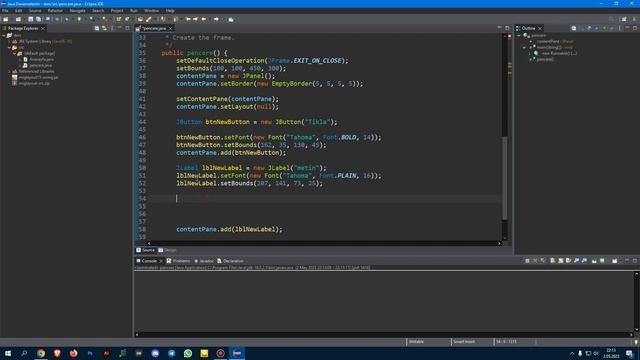
Task: Click the New Java Class icon
Action: (x=127, y=19)
